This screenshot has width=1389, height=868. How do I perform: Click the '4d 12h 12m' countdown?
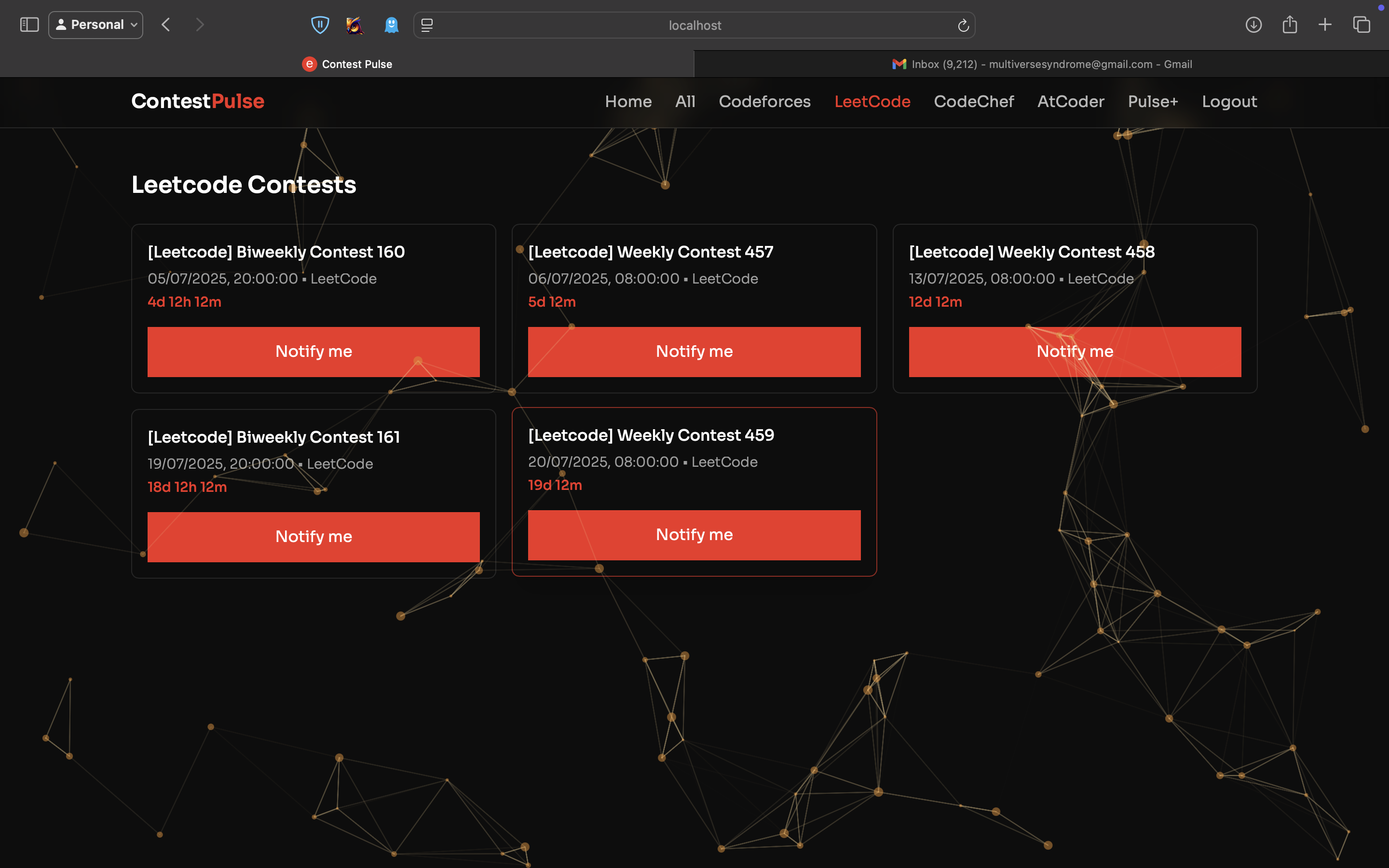point(184,302)
